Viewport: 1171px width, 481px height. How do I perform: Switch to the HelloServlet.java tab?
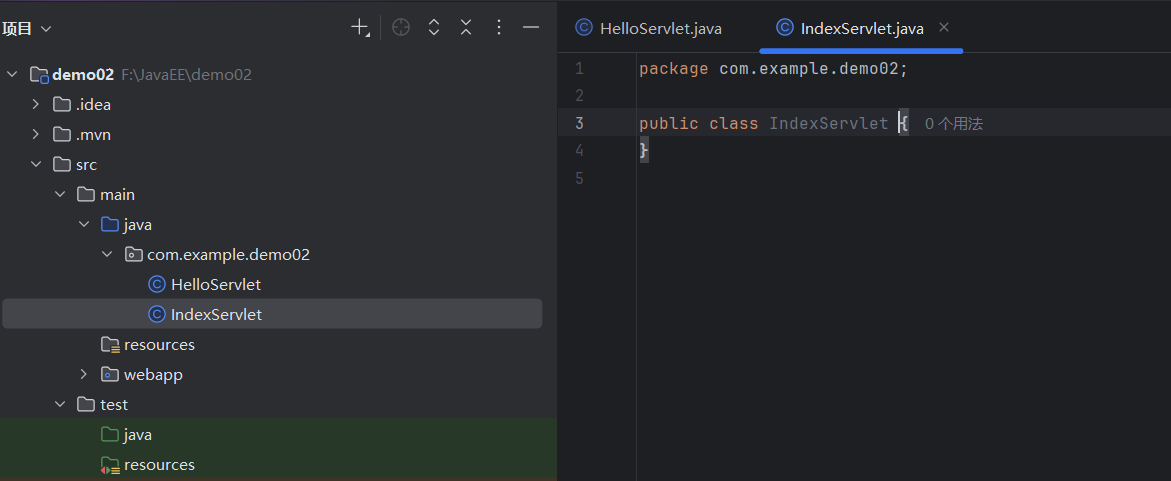coord(648,28)
